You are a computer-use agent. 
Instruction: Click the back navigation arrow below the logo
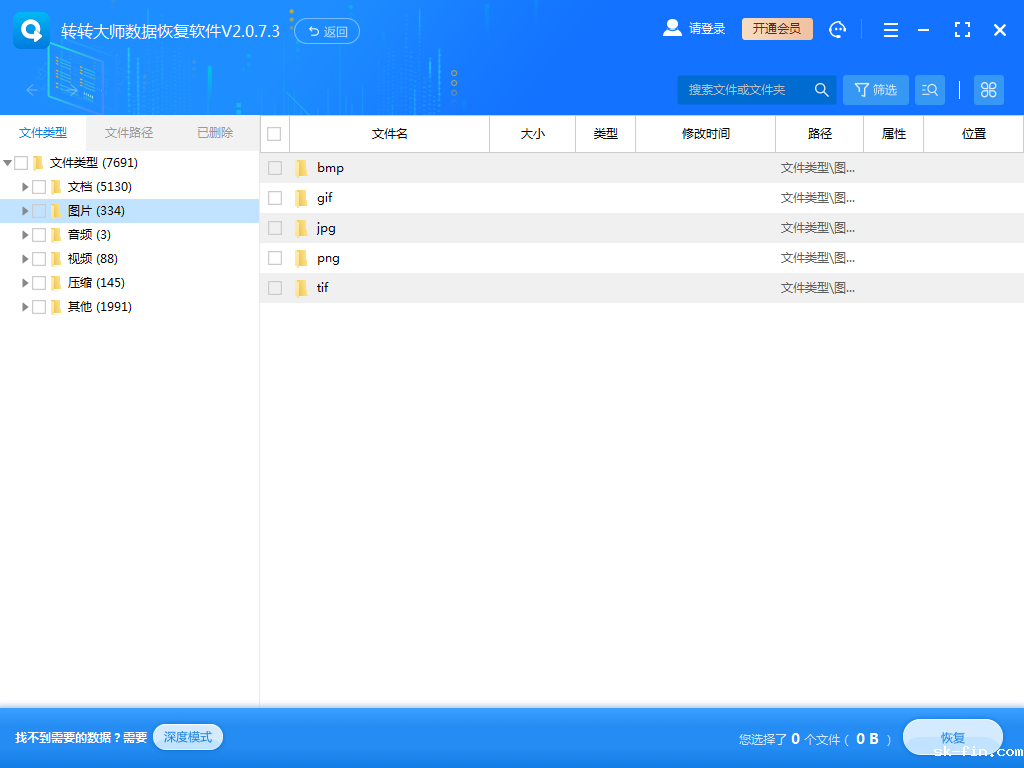(30, 90)
